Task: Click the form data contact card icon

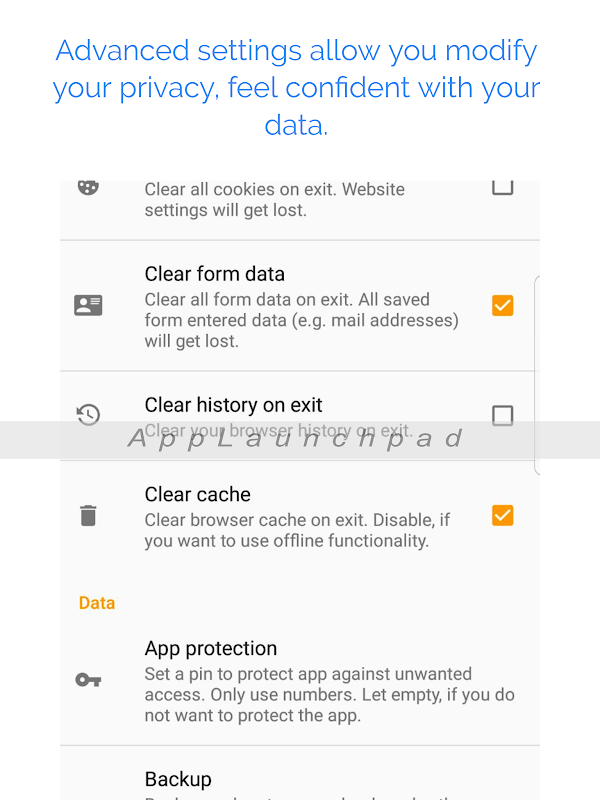Action: pyautogui.click(x=88, y=306)
